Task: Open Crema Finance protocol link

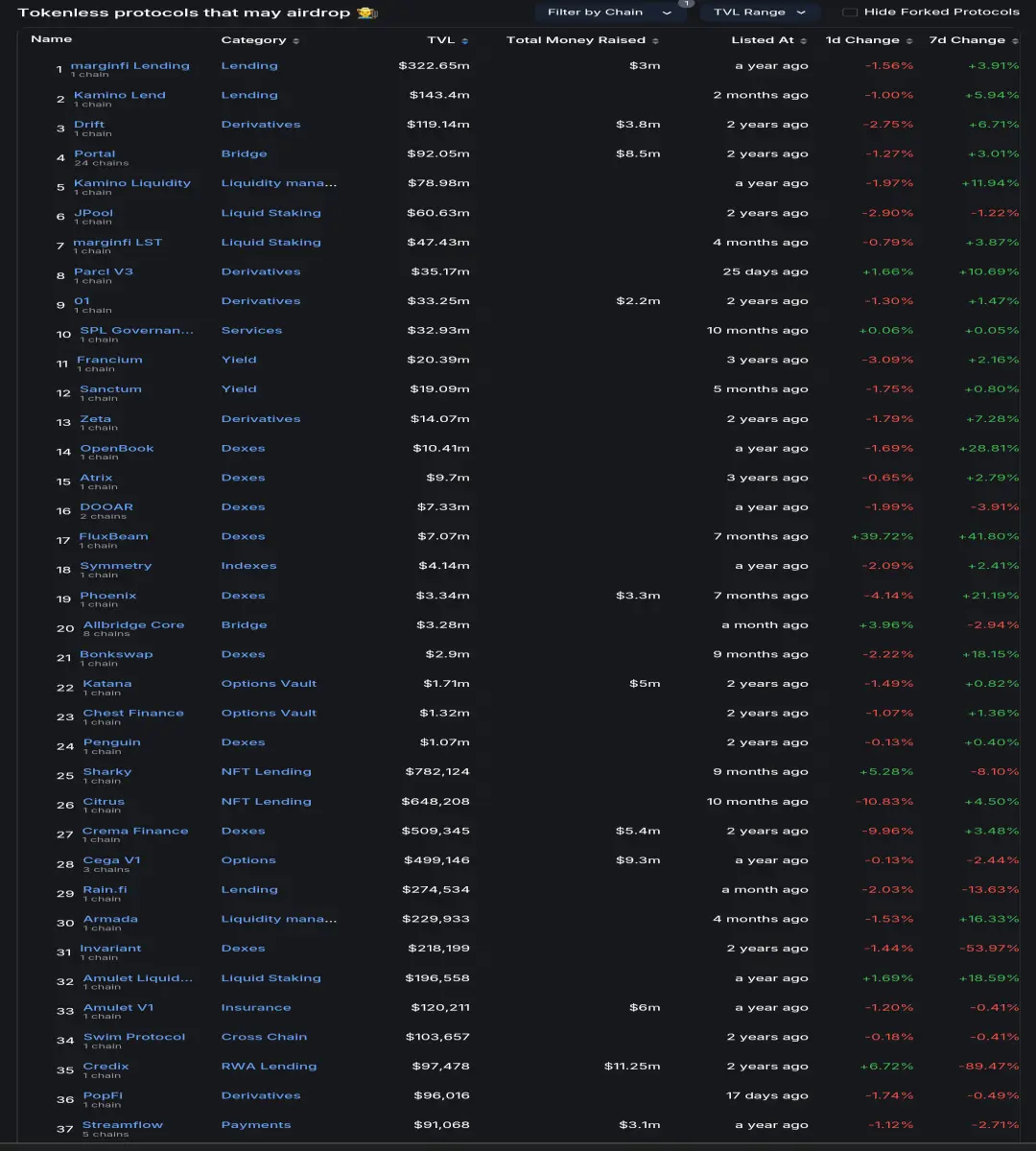Action: click(135, 831)
